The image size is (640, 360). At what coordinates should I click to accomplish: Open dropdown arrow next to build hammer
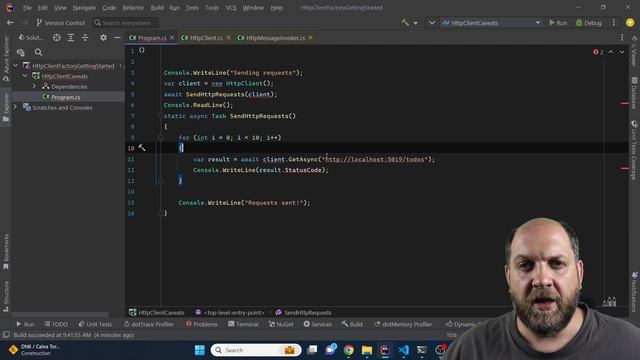[x=416, y=23]
